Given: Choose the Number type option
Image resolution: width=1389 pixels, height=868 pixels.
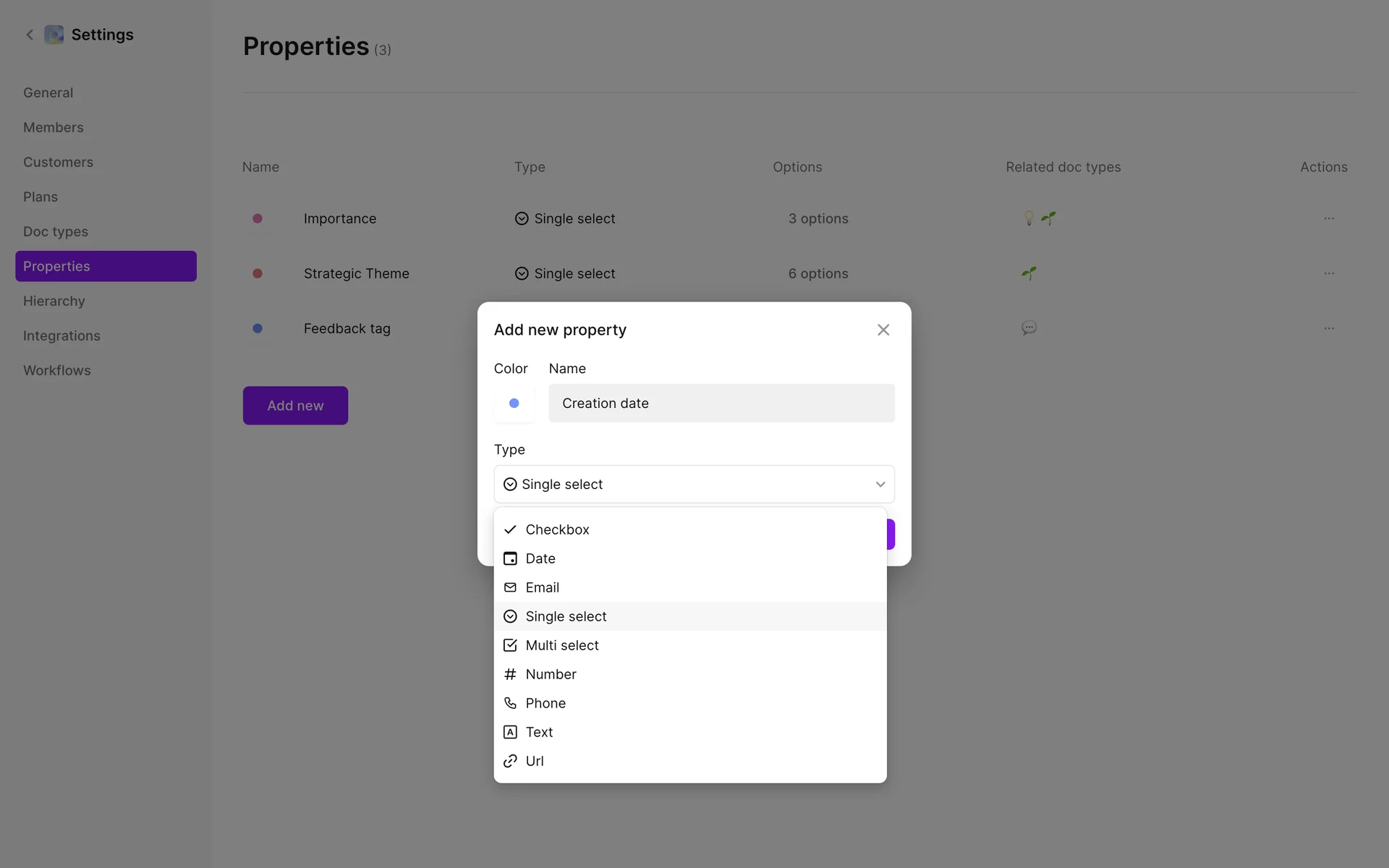Looking at the screenshot, I should [551, 674].
